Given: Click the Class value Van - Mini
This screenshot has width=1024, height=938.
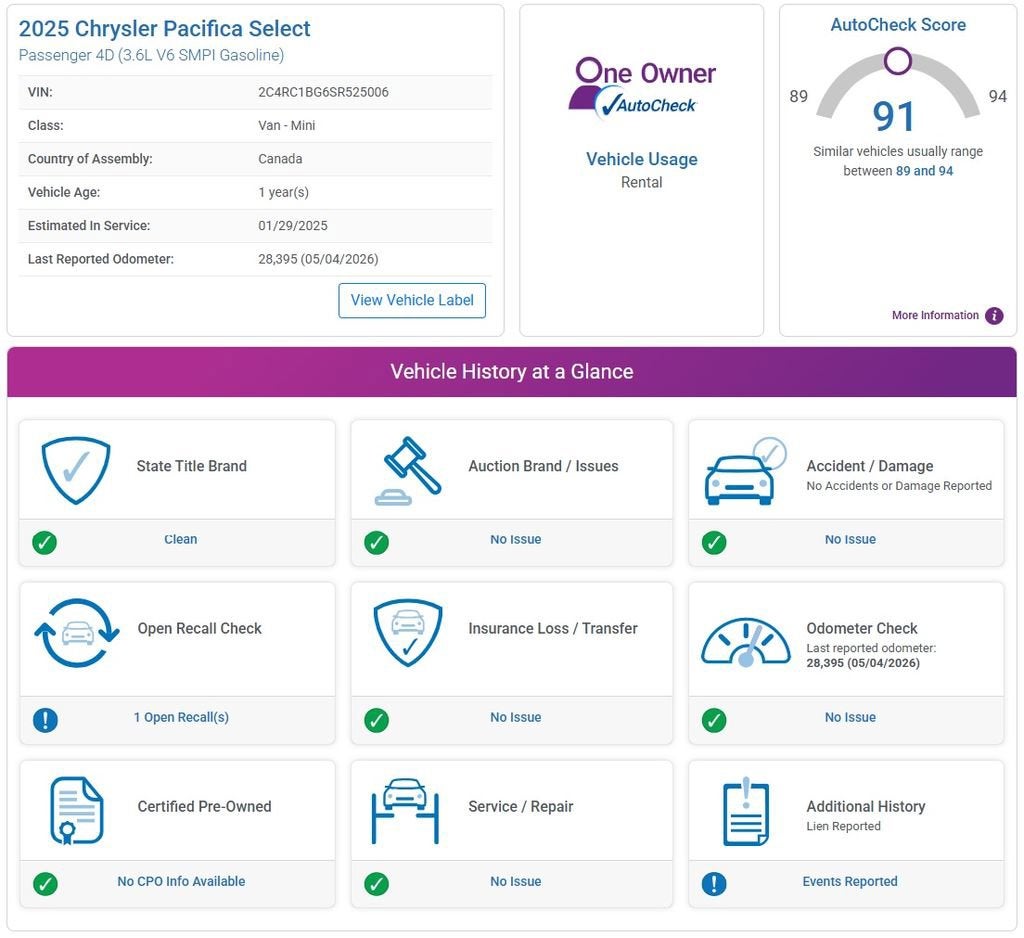Looking at the screenshot, I should 287,125.
